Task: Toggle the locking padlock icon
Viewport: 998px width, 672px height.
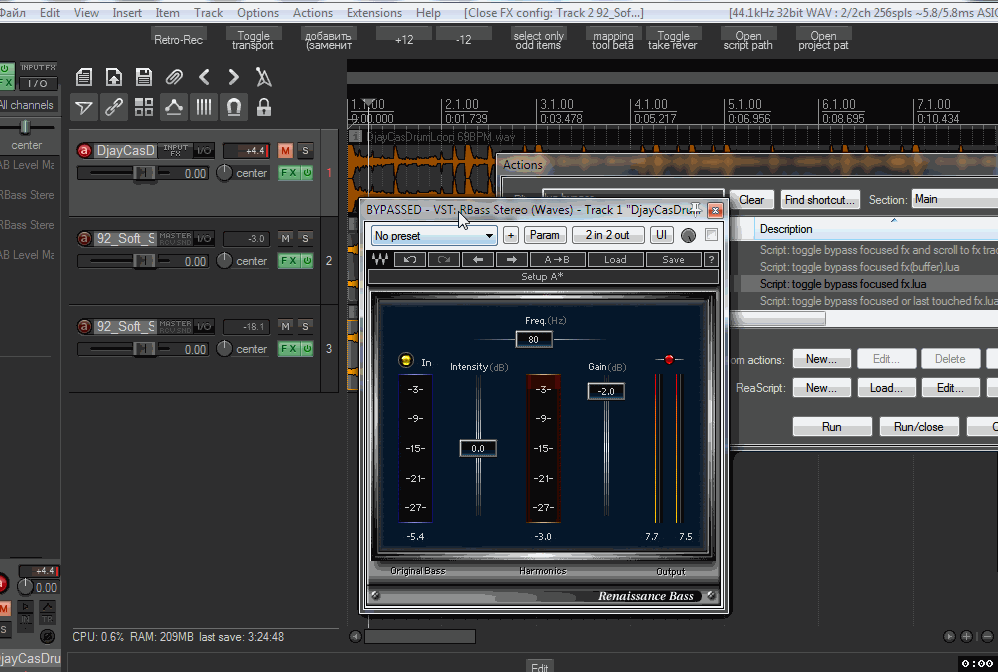Action: click(x=264, y=107)
